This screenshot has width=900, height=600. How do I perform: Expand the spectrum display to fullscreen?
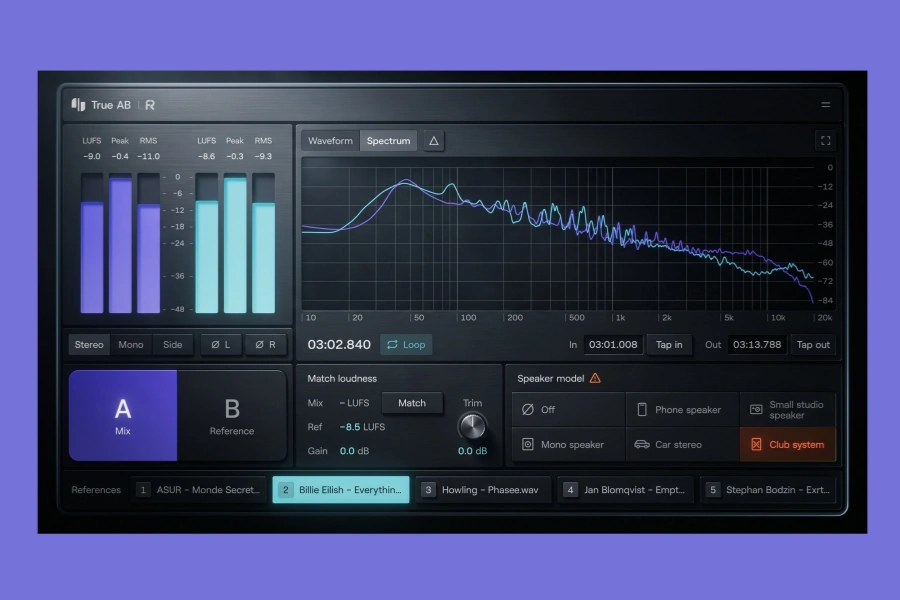(825, 141)
